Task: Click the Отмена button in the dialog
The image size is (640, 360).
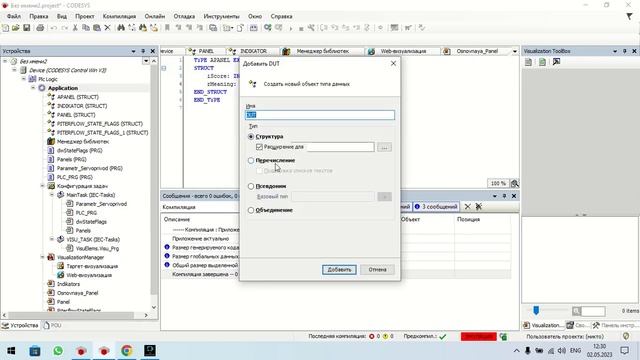Action: click(377, 269)
